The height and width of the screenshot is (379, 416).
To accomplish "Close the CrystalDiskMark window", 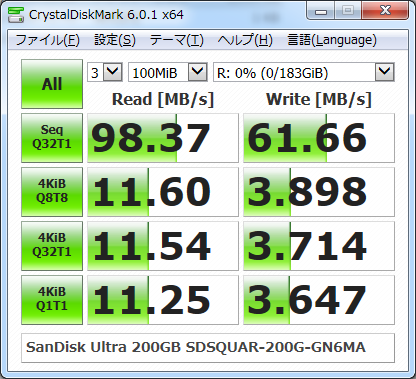I will tap(385, 11).
